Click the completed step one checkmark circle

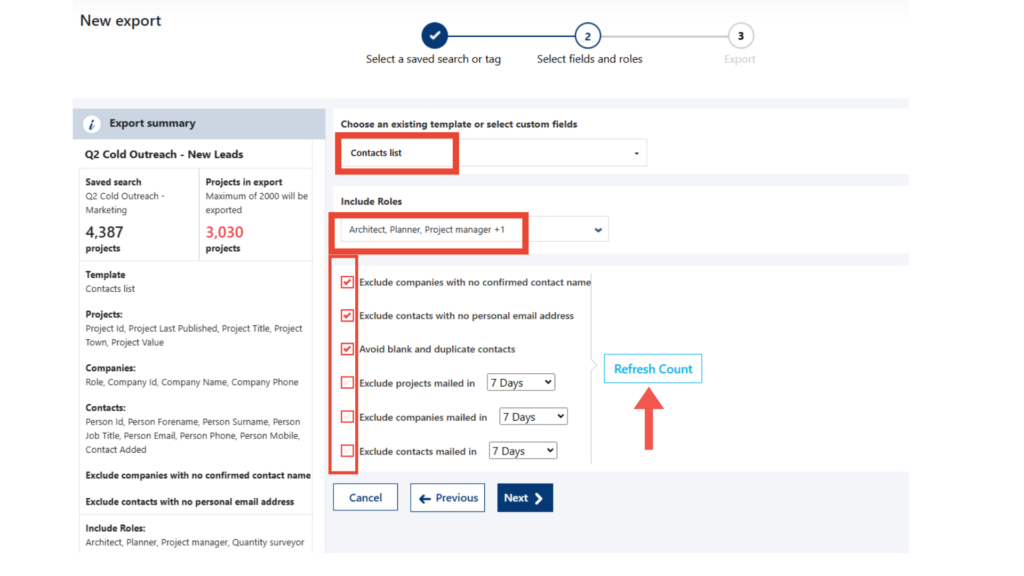coord(434,36)
